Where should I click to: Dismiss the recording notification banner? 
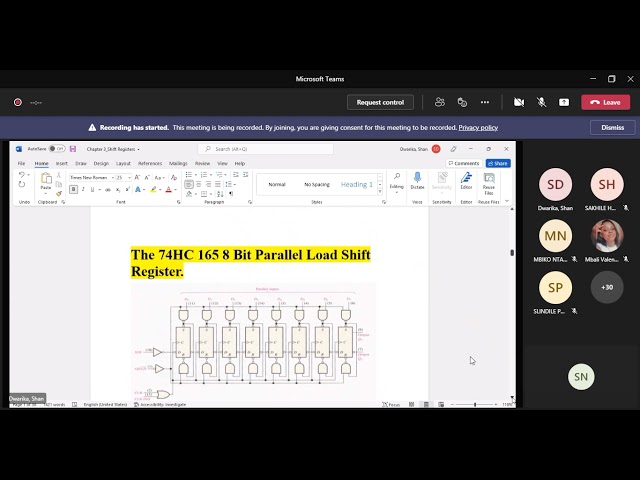pyautogui.click(x=613, y=128)
